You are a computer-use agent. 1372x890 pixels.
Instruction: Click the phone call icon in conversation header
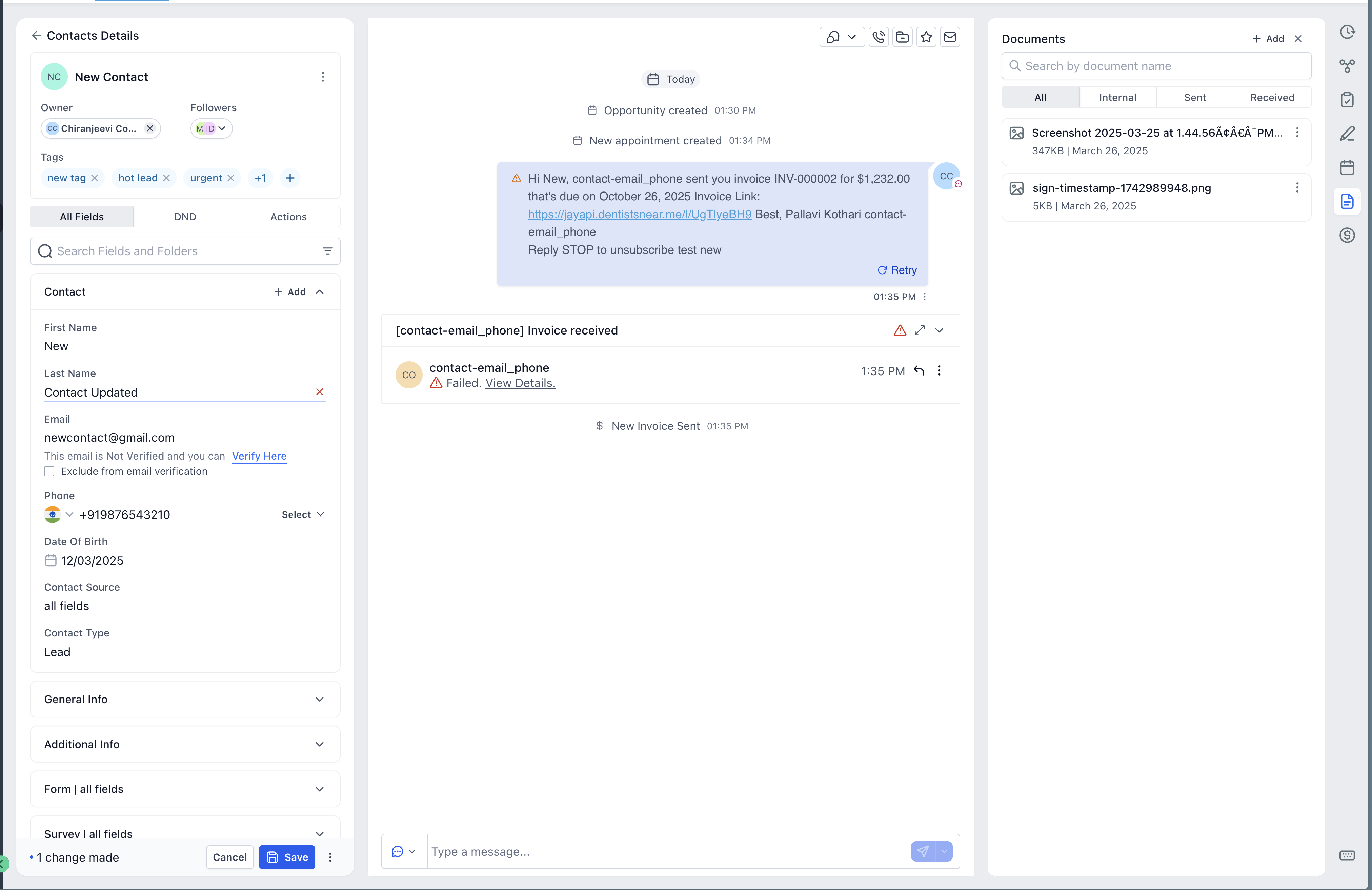click(x=878, y=38)
